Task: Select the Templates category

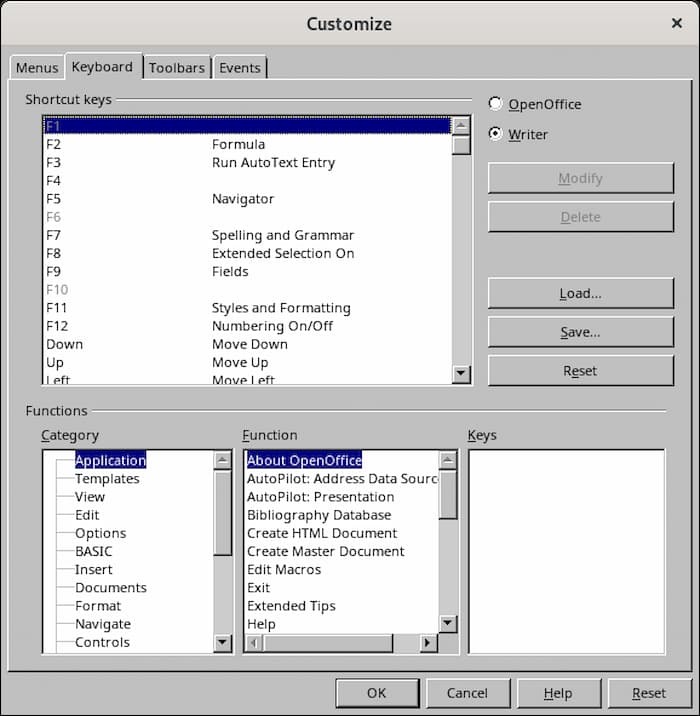Action: point(107,479)
